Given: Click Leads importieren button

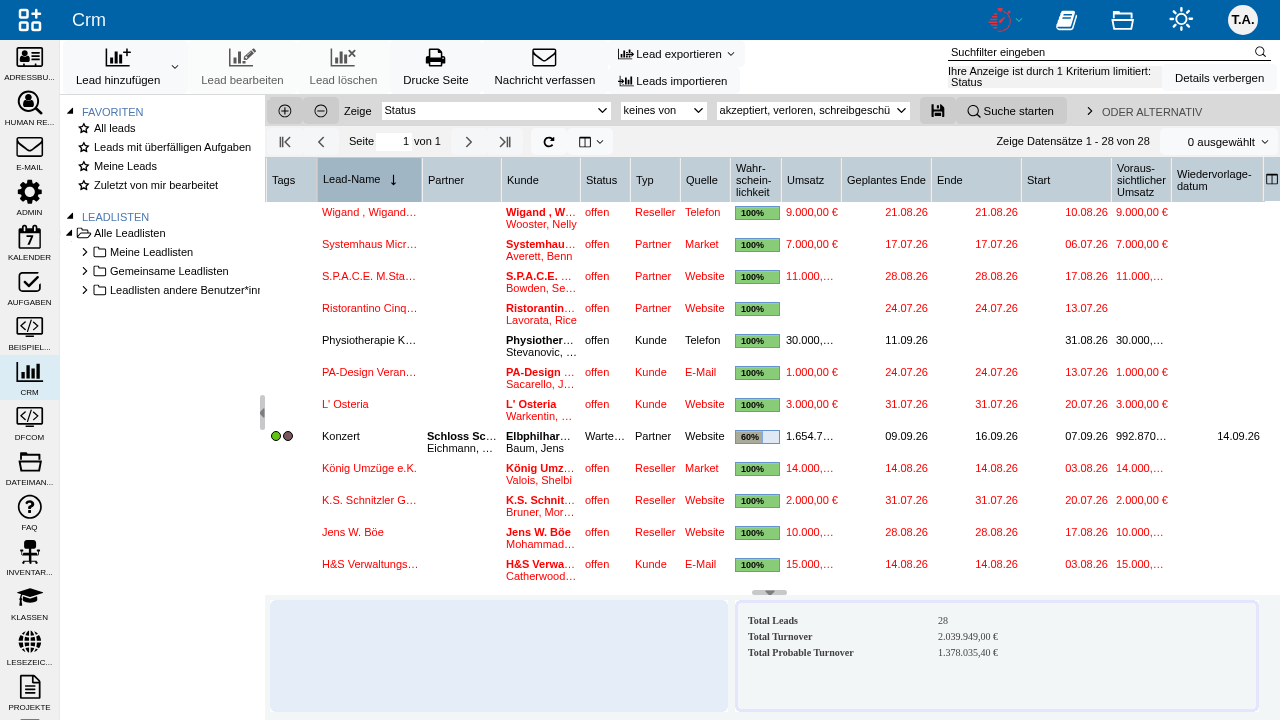Looking at the screenshot, I should pos(673,81).
